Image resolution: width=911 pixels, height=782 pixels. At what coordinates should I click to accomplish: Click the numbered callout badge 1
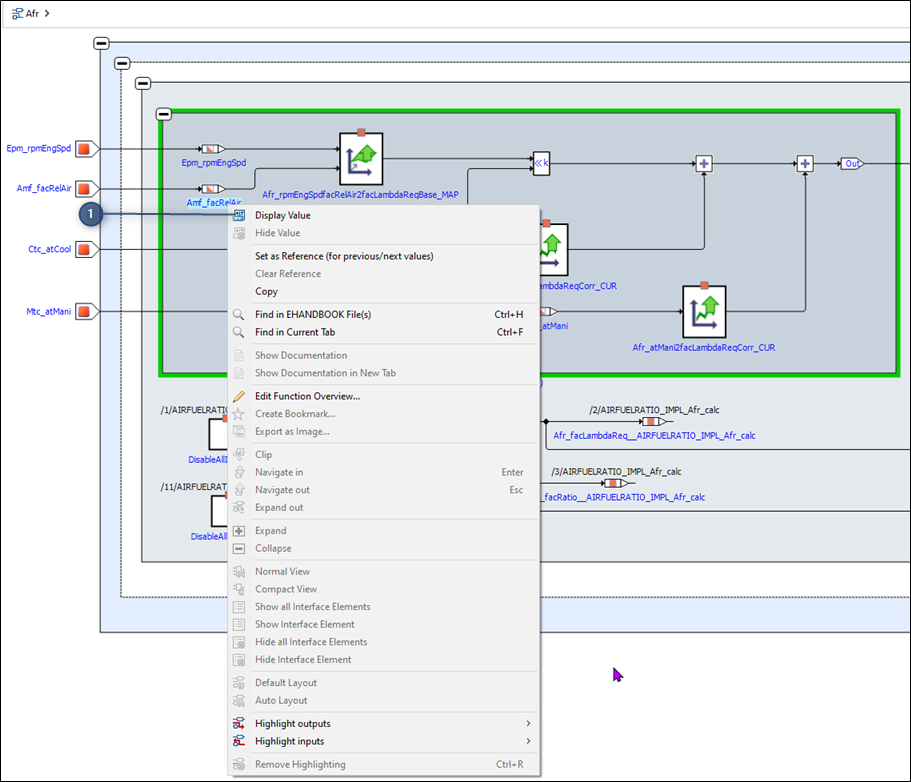coord(91,214)
